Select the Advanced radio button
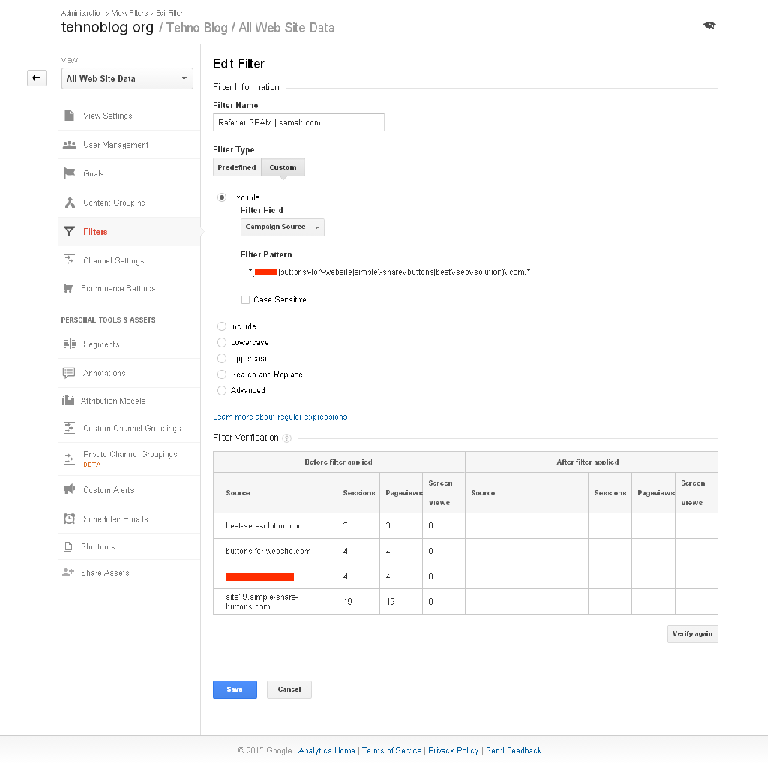This screenshot has height=764, width=768. pyautogui.click(x=221, y=390)
